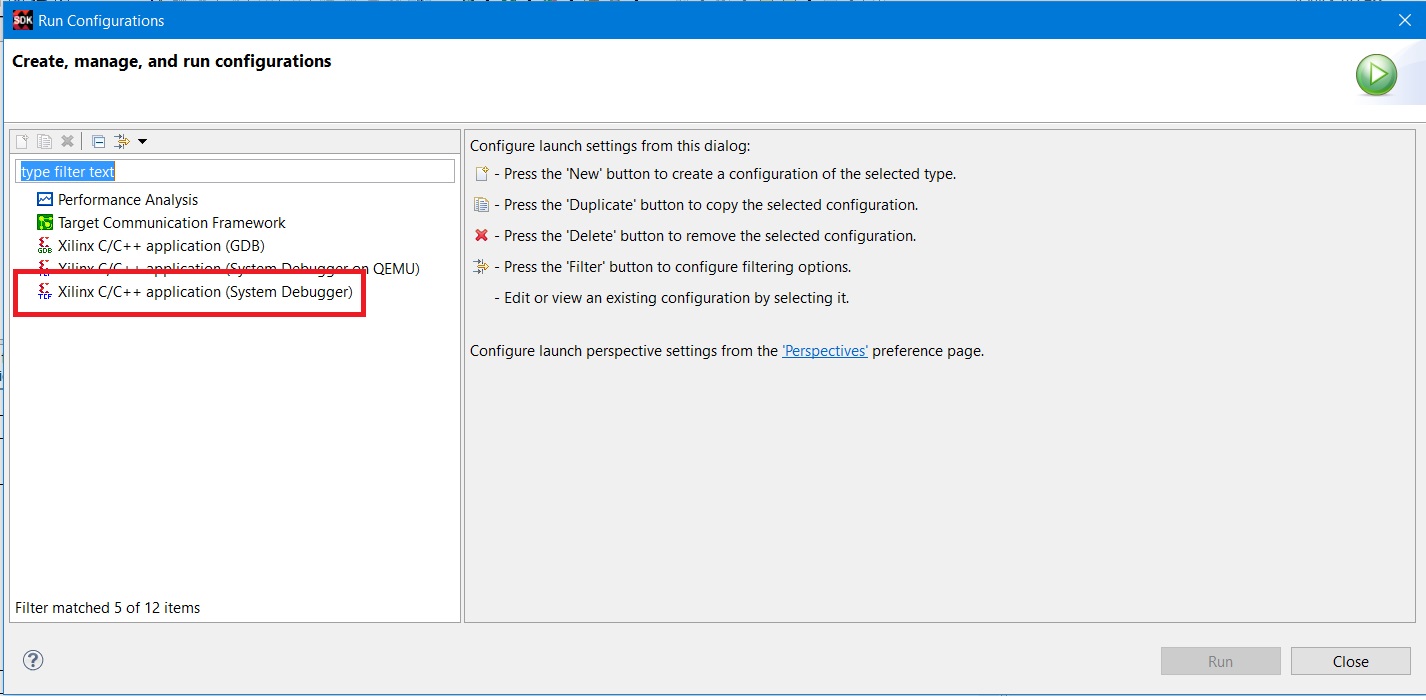1426x700 pixels.
Task: Open the filter options dropdown arrow
Action: click(x=142, y=141)
